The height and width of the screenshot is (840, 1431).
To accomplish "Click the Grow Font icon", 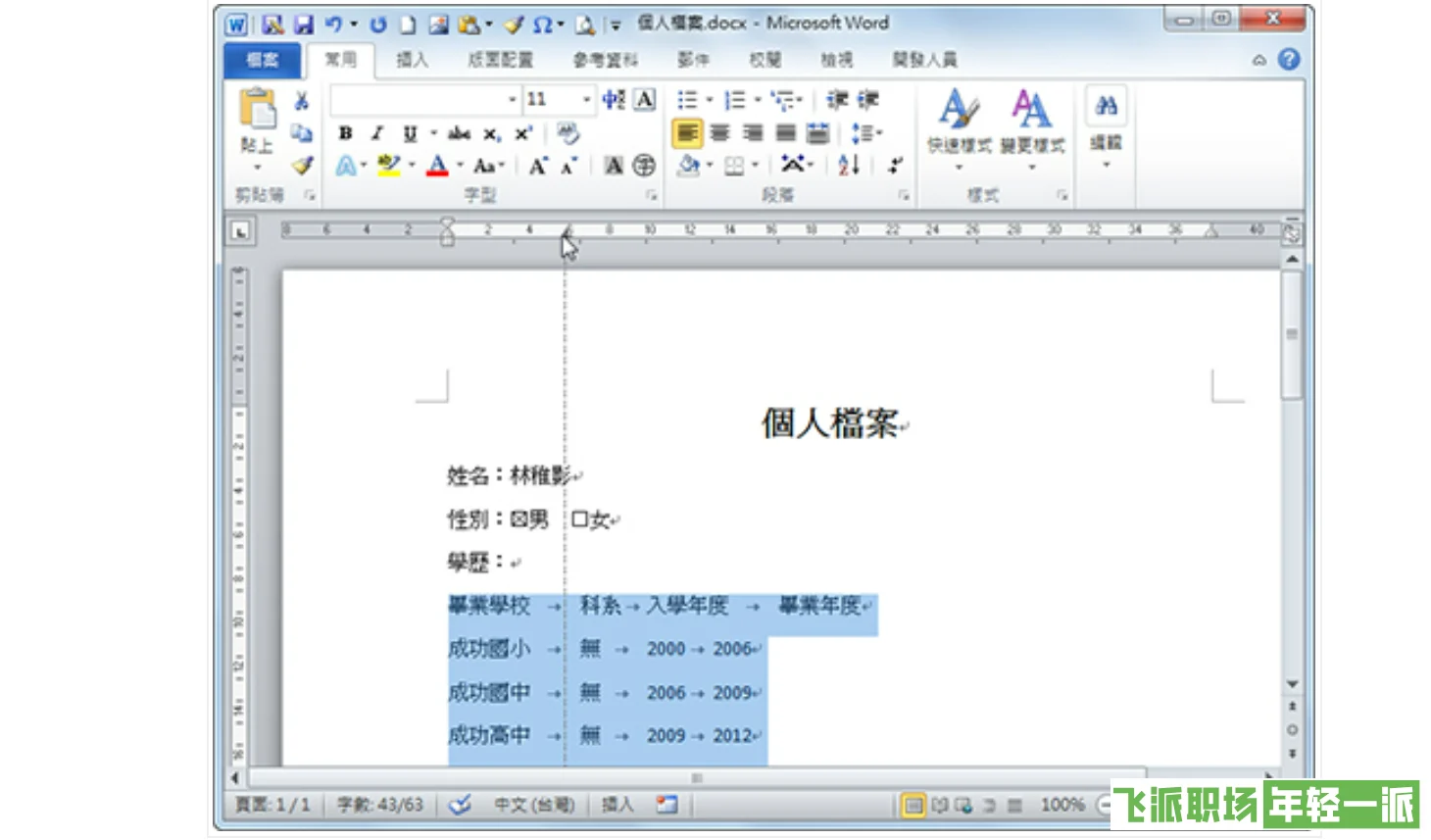I will [538, 166].
